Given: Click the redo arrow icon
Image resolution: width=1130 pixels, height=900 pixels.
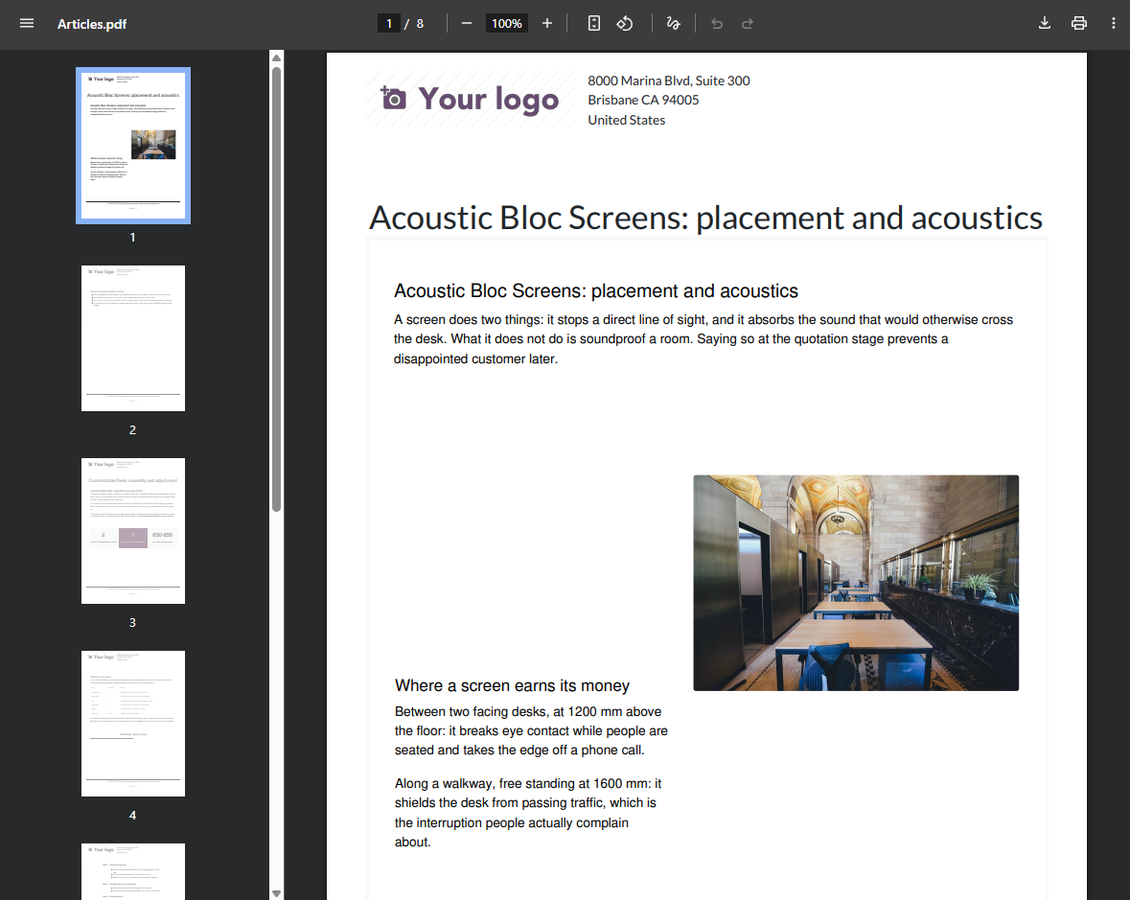Looking at the screenshot, I should [x=747, y=24].
